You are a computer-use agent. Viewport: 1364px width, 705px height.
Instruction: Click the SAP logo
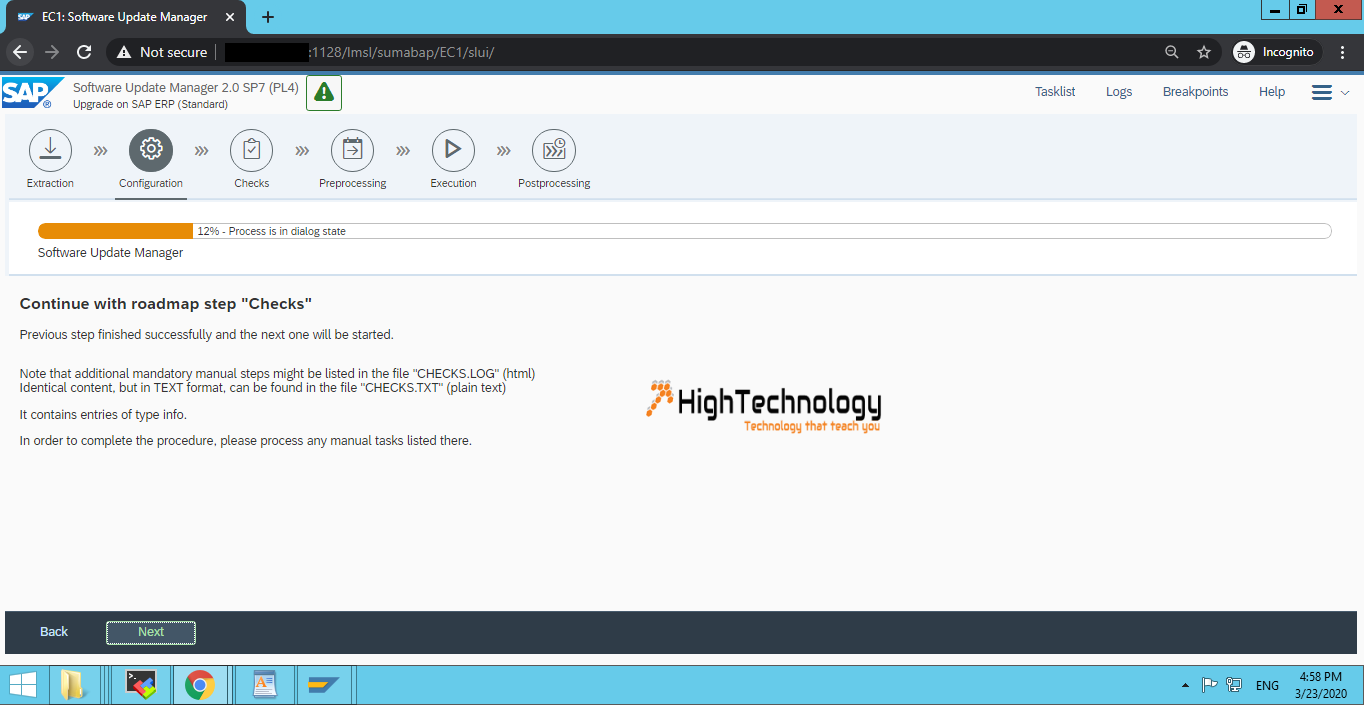point(31,93)
